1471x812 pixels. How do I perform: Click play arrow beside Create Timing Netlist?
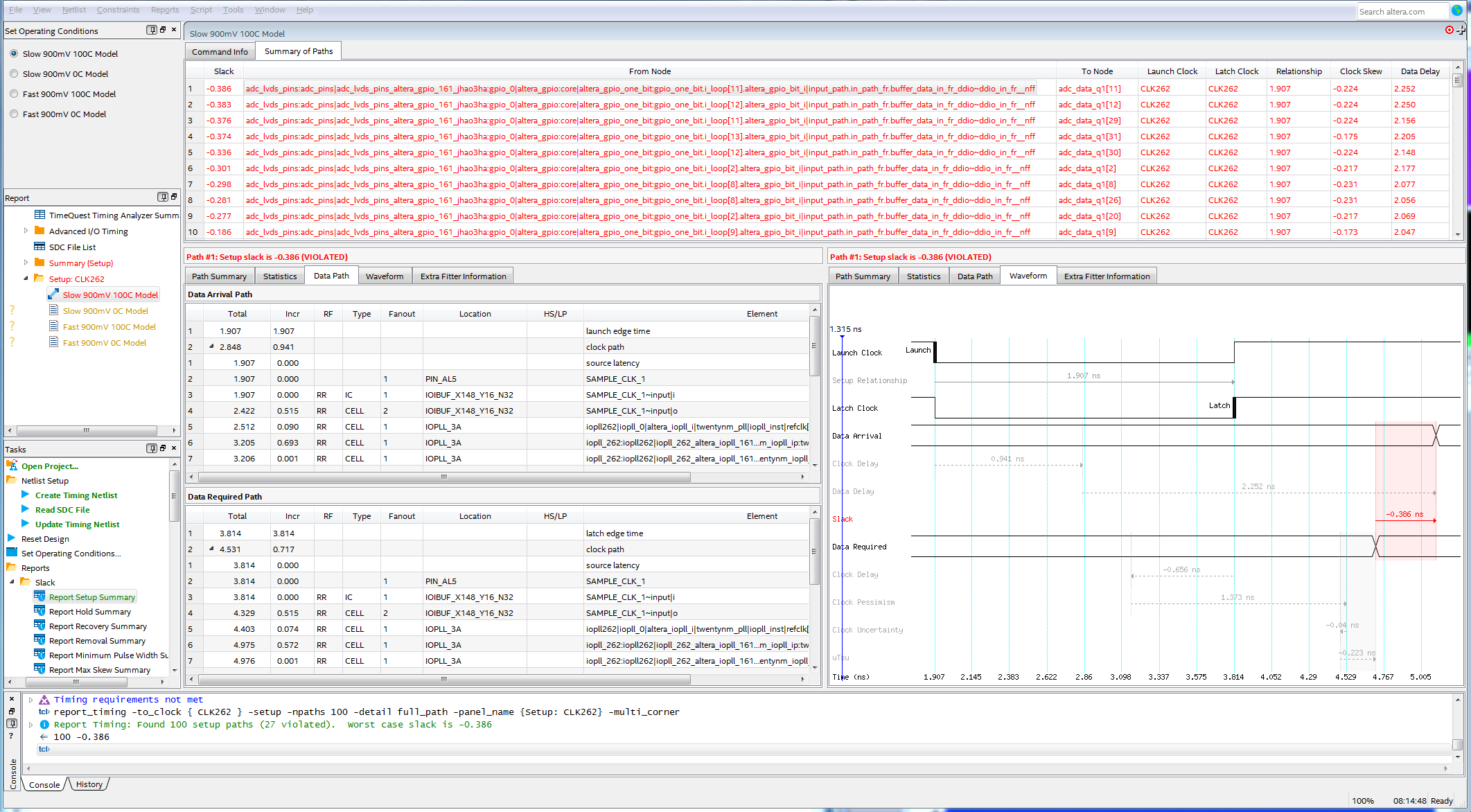pos(26,495)
